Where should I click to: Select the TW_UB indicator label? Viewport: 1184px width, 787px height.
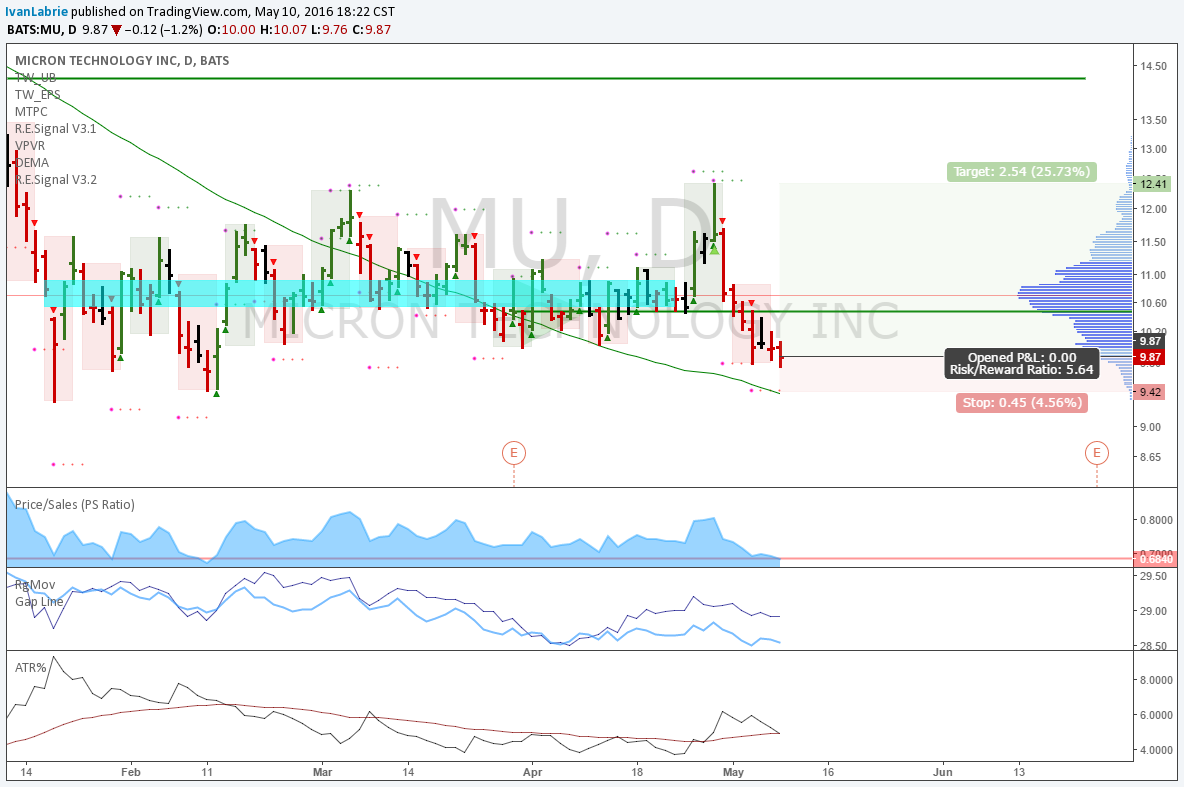point(35,78)
